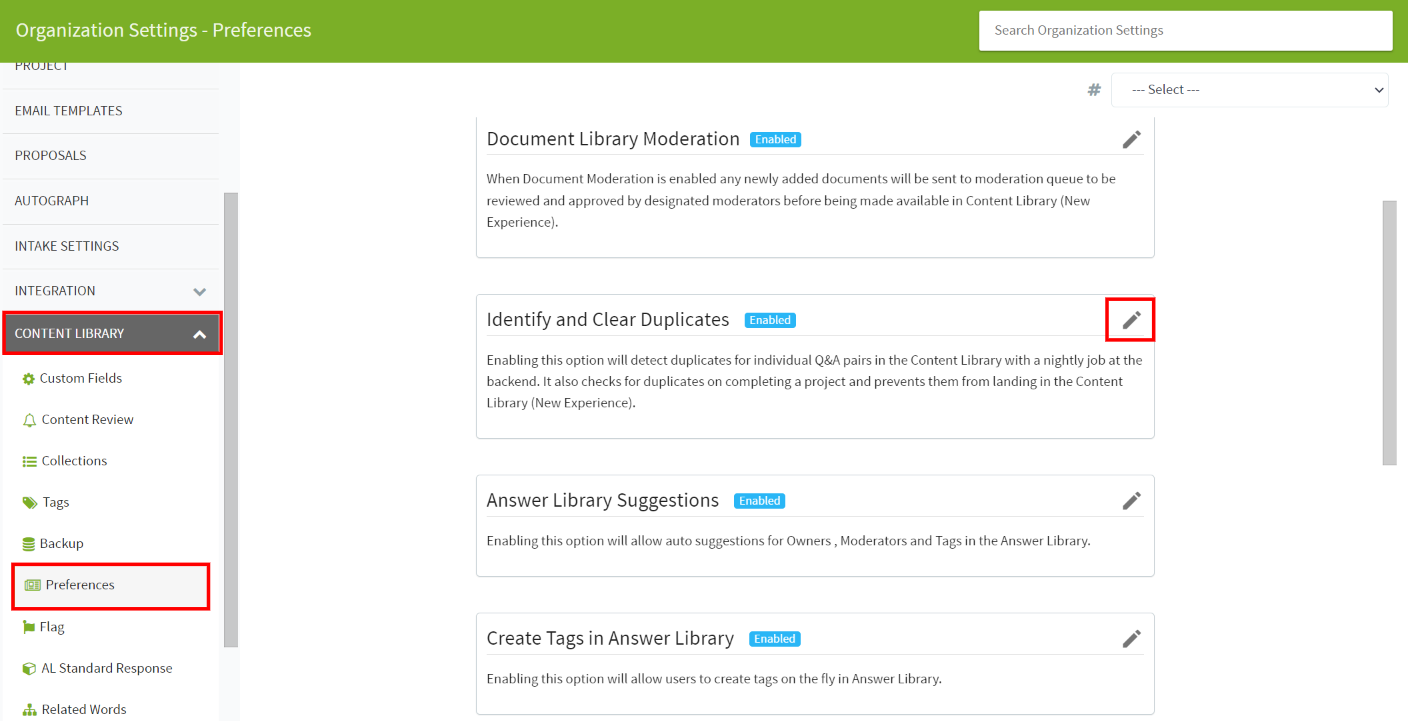Click Search Organization Settings field
Viewport: 1408px width, 721px height.
click(1185, 31)
